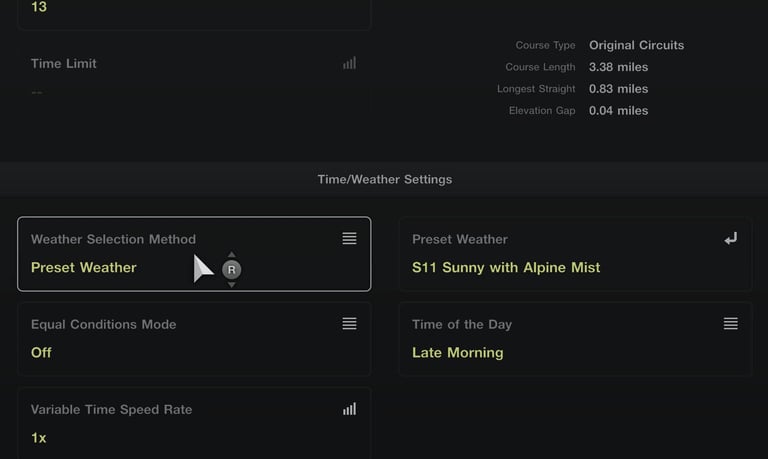
Task: Click the enter arrow icon on Preset Weather
Action: (731, 239)
